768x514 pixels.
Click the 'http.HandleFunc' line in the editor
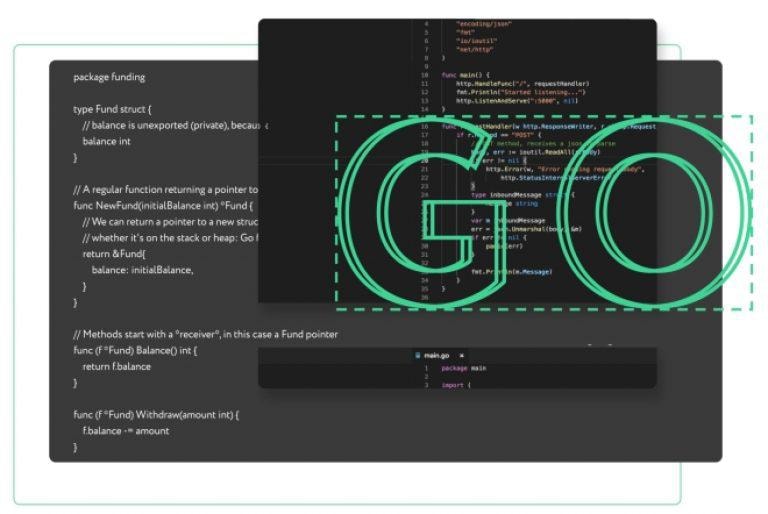[523, 84]
